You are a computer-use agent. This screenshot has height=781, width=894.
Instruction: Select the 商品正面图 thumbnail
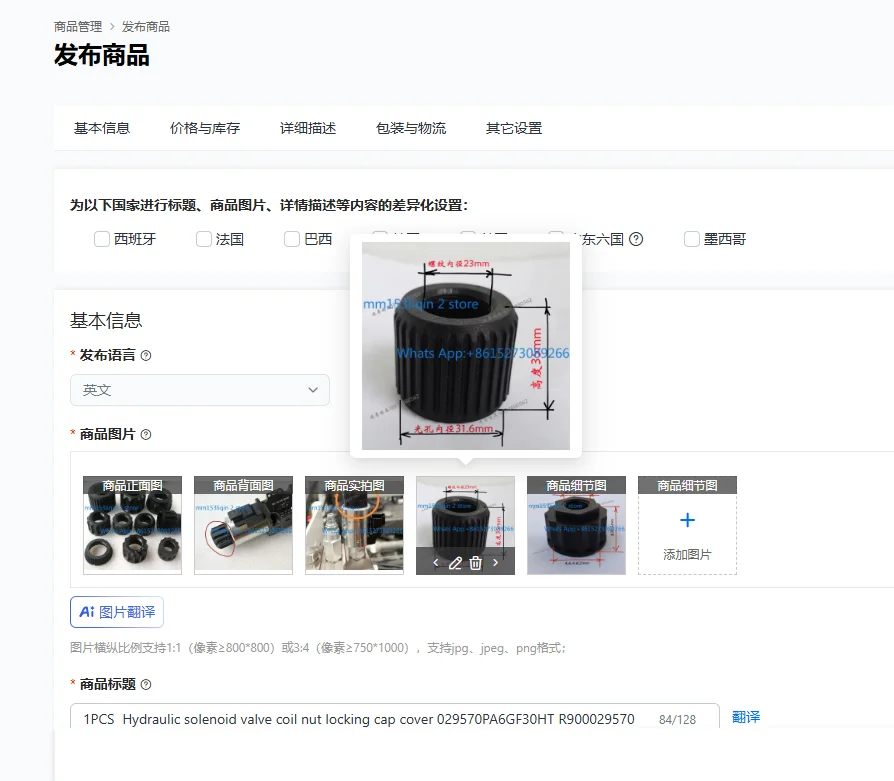(x=132, y=526)
